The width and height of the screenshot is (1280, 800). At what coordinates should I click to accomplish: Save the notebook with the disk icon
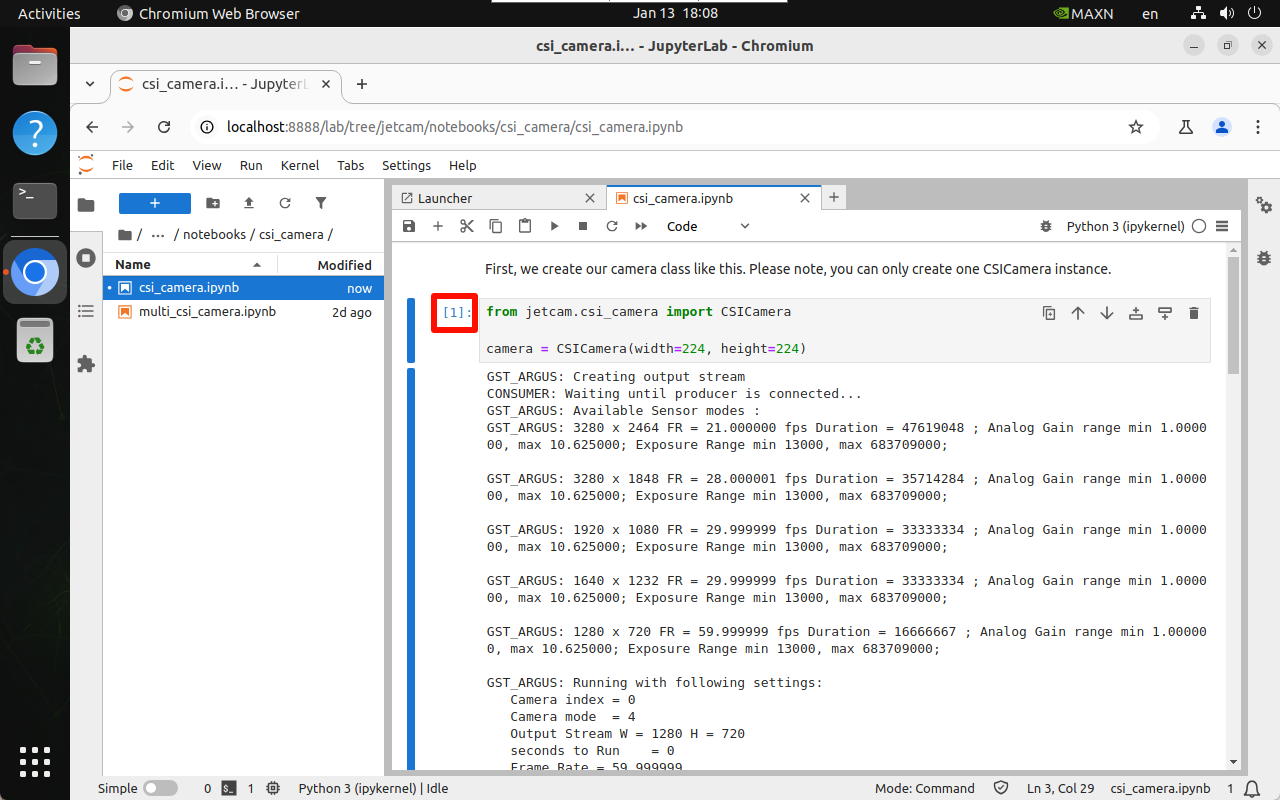pyautogui.click(x=408, y=227)
